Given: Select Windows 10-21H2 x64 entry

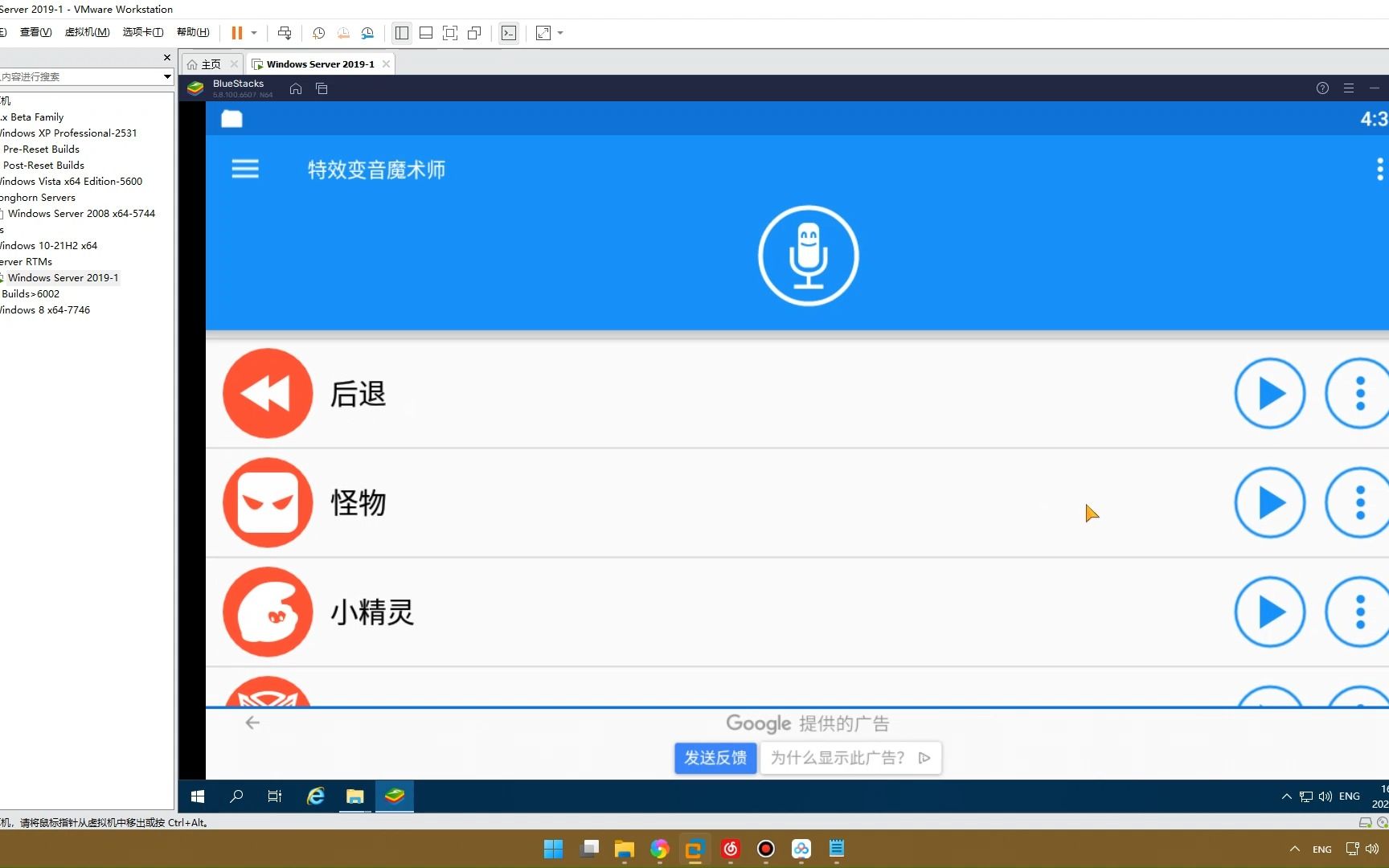Looking at the screenshot, I should pos(49,246).
